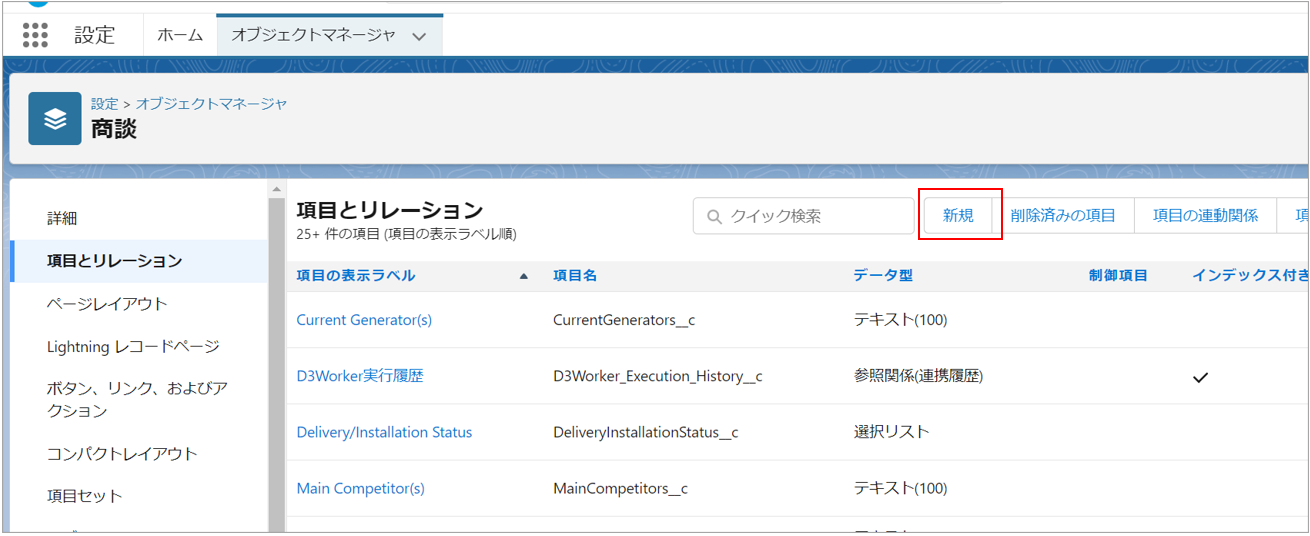This screenshot has height=536, width=1310.
Task: Click the 新規 button
Action: (958, 216)
